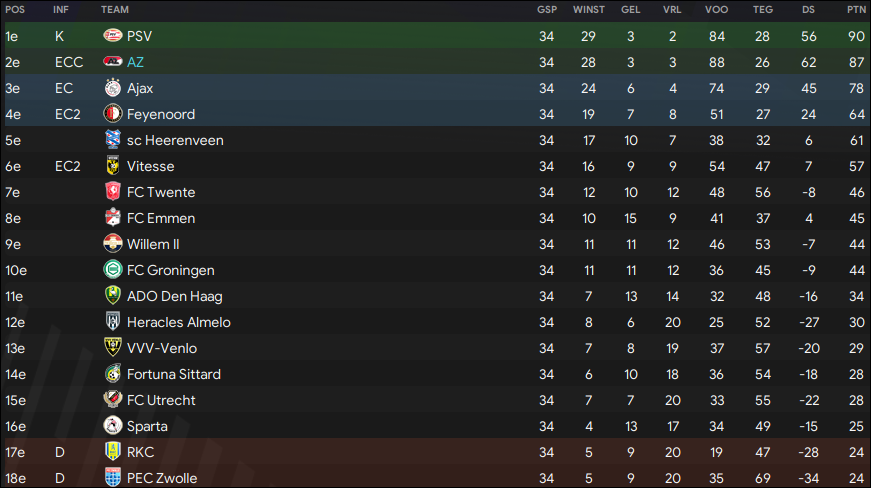The width and height of the screenshot is (871, 488).
Task: Click the AZ club logo
Action: 113,62
